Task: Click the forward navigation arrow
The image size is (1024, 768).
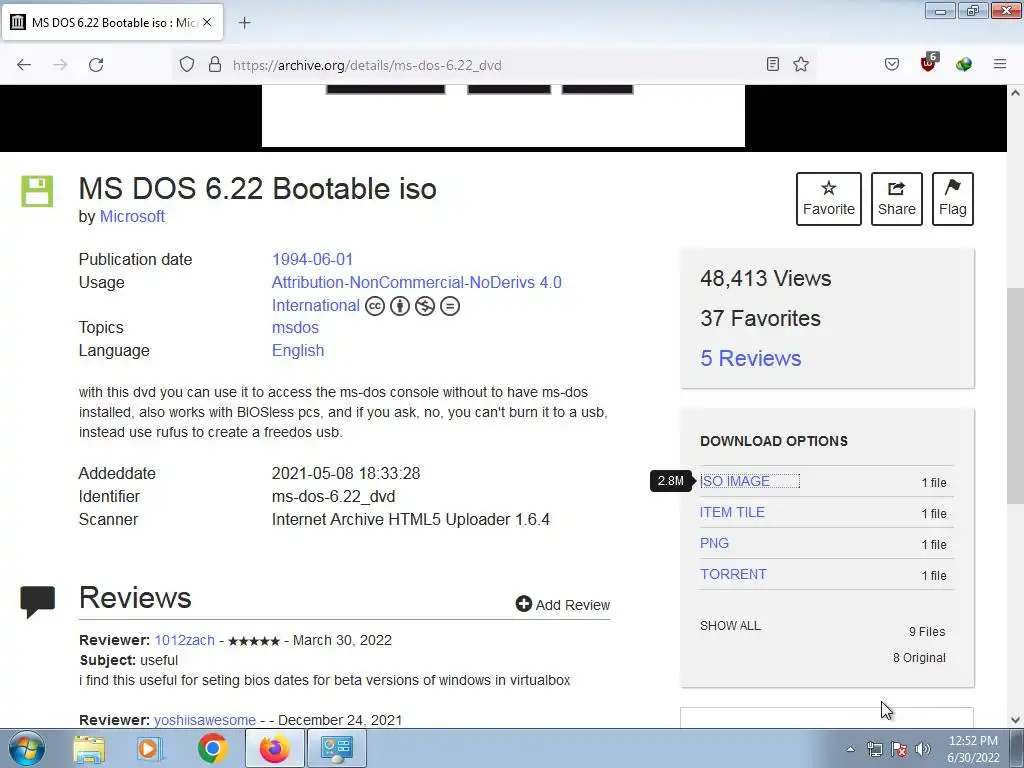Action: (60, 65)
